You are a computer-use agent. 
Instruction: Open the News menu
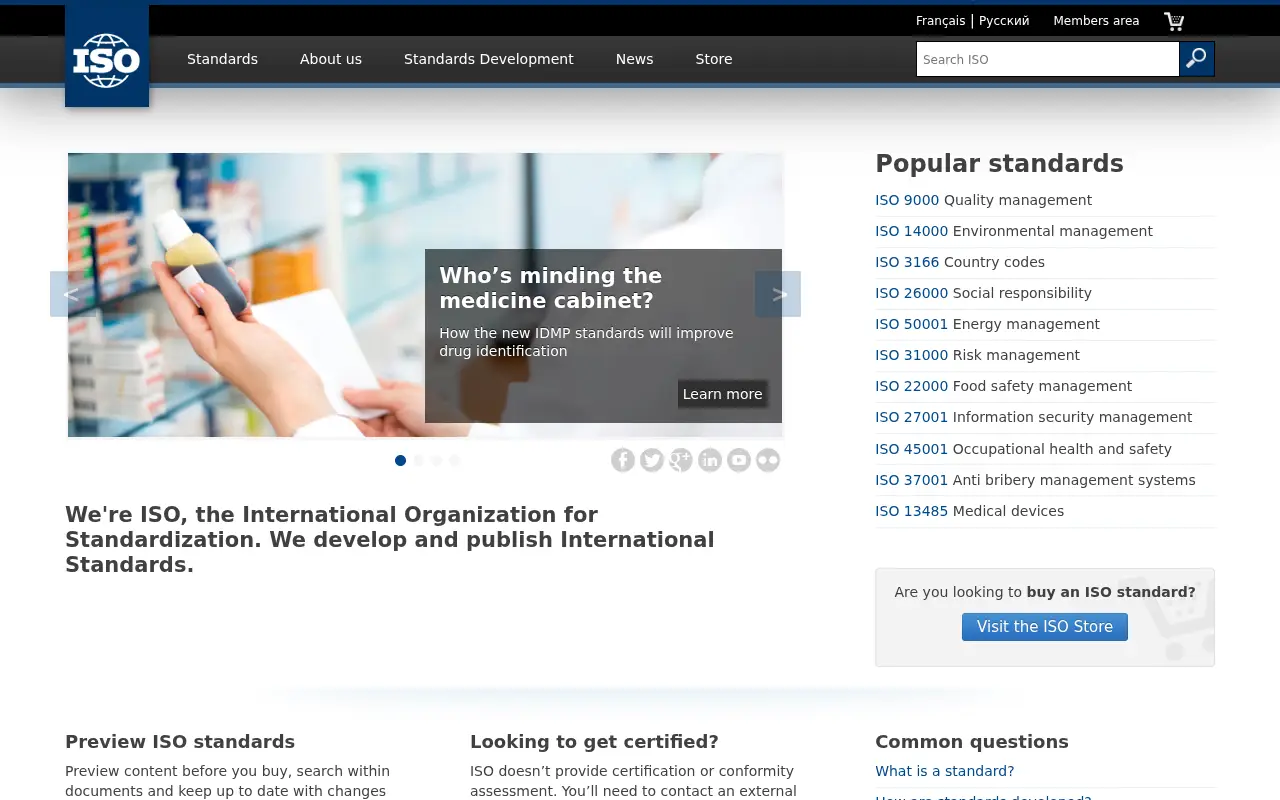[634, 59]
